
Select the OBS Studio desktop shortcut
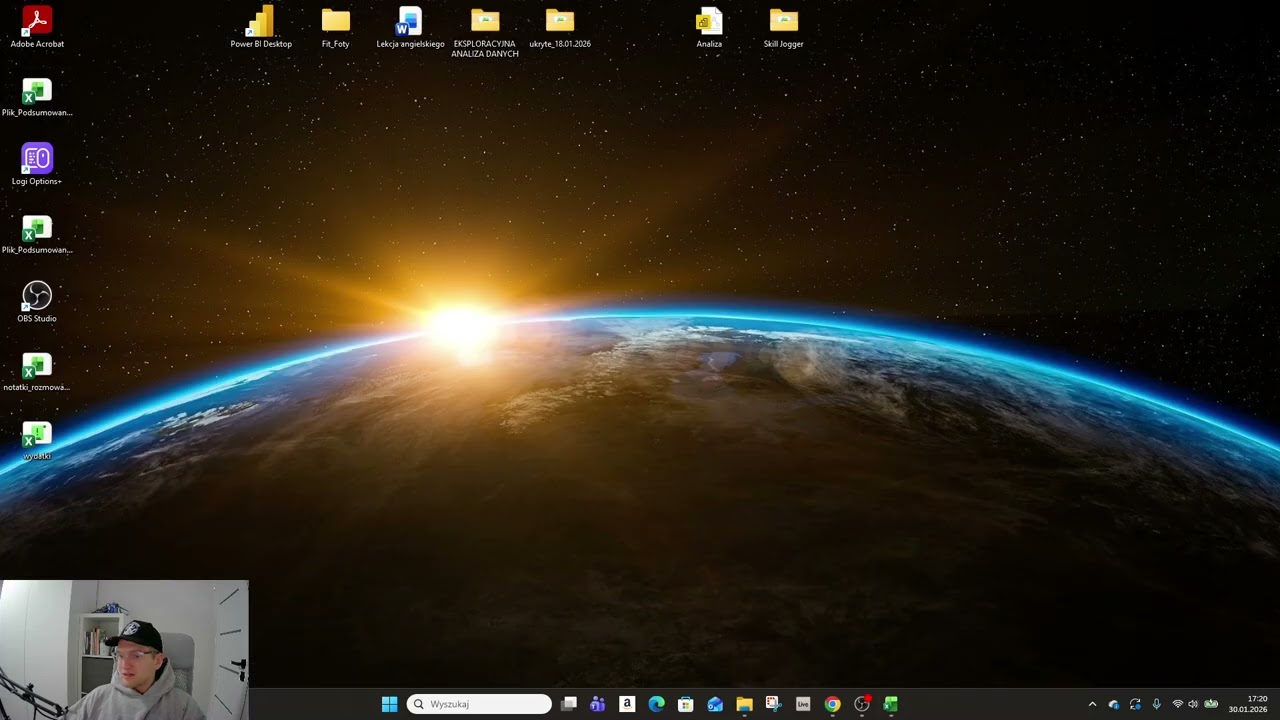(x=37, y=301)
